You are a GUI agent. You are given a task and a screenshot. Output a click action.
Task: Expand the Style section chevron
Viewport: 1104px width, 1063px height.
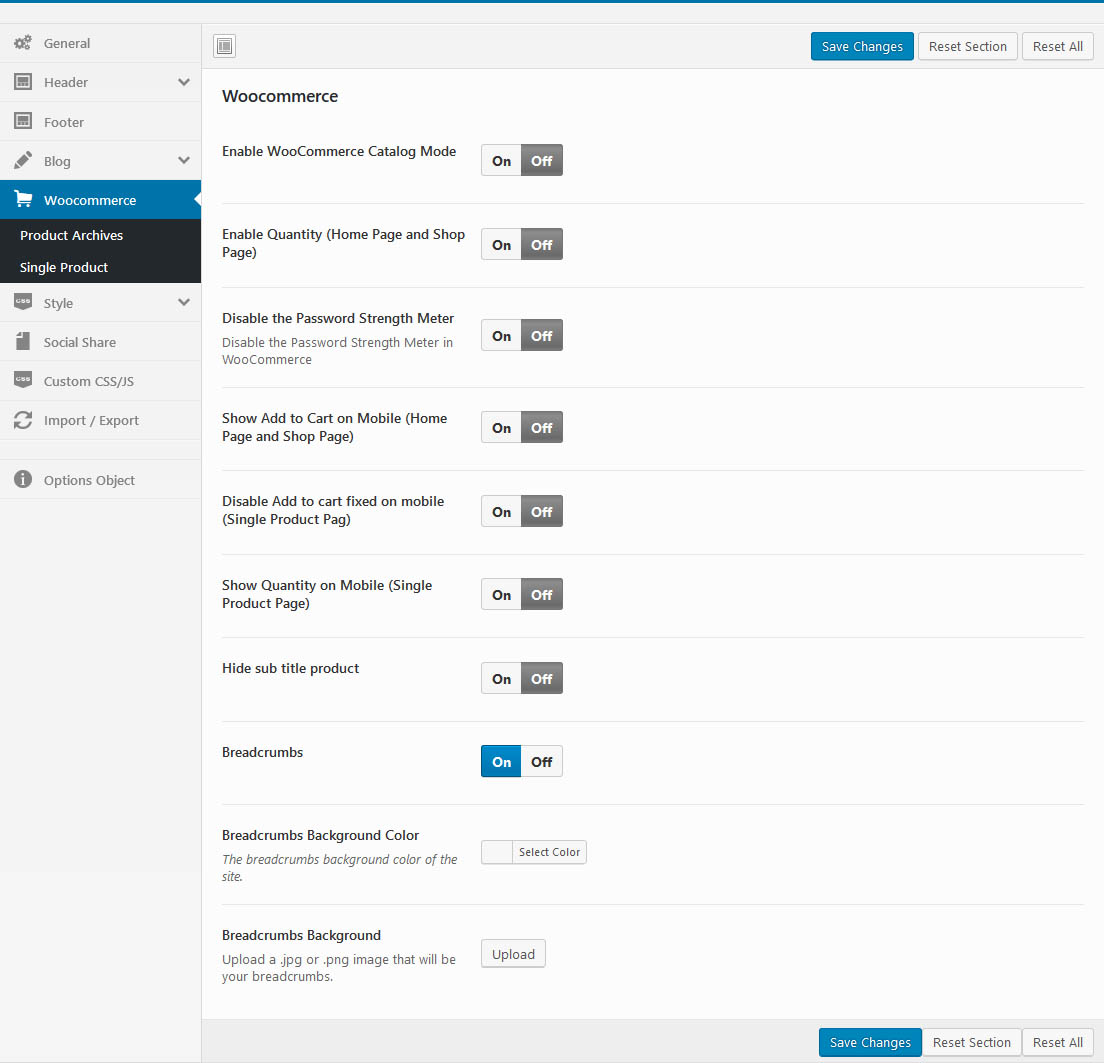184,302
